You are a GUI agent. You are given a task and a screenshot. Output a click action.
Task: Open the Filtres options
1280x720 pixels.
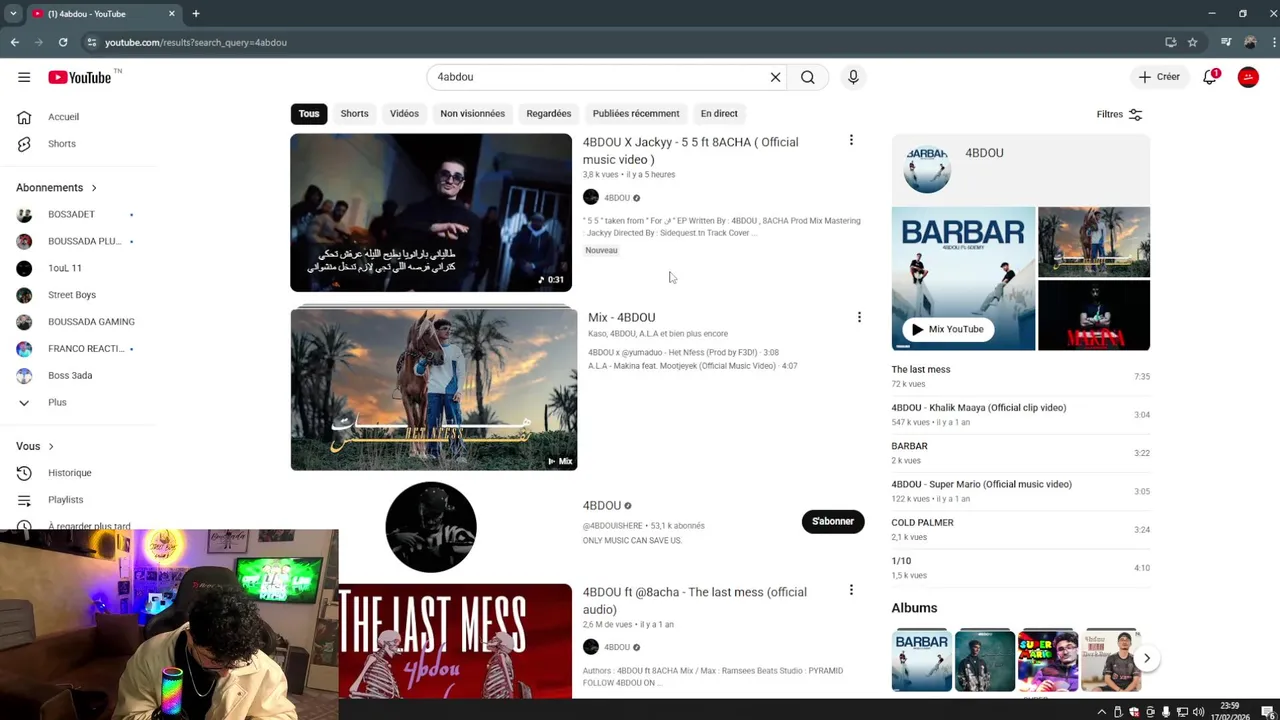tap(1119, 114)
